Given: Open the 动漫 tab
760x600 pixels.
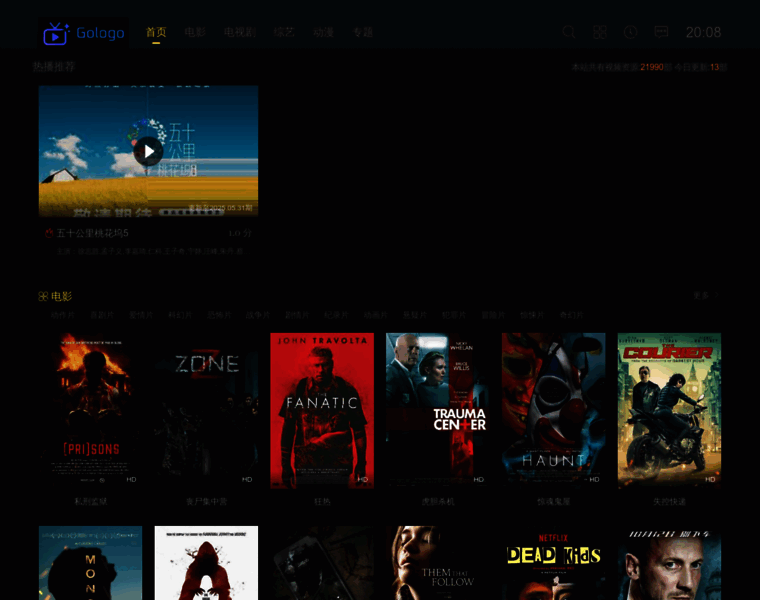Looking at the screenshot, I should tap(323, 32).
